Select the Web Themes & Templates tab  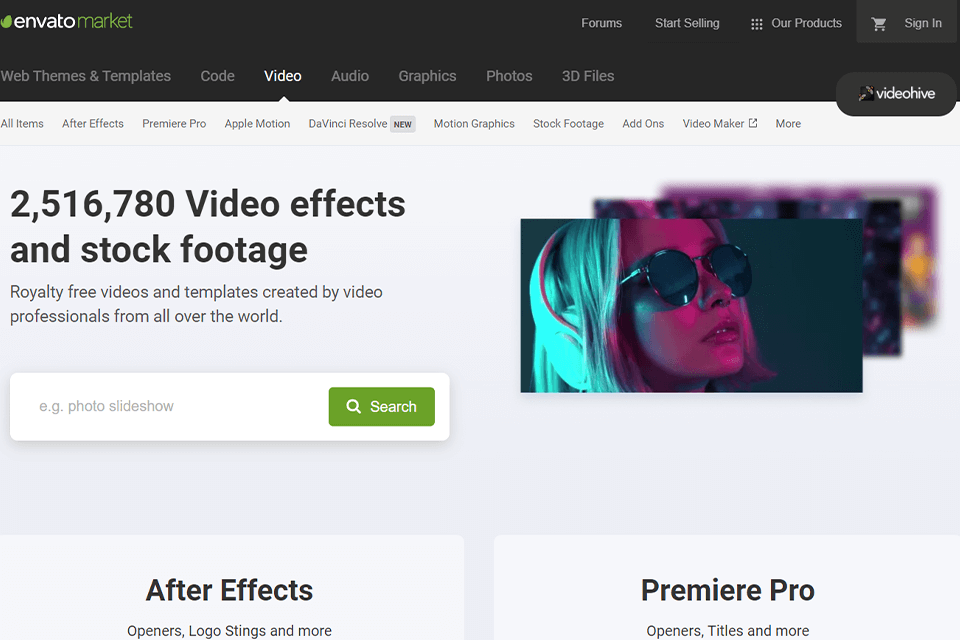86,76
